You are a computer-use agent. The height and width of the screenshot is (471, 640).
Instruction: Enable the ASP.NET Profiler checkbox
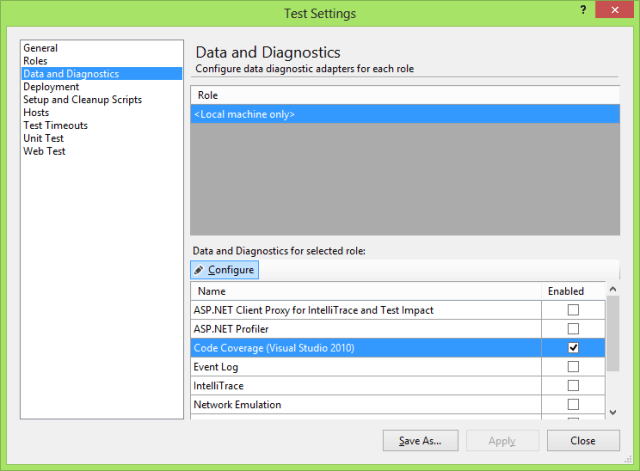point(573,329)
